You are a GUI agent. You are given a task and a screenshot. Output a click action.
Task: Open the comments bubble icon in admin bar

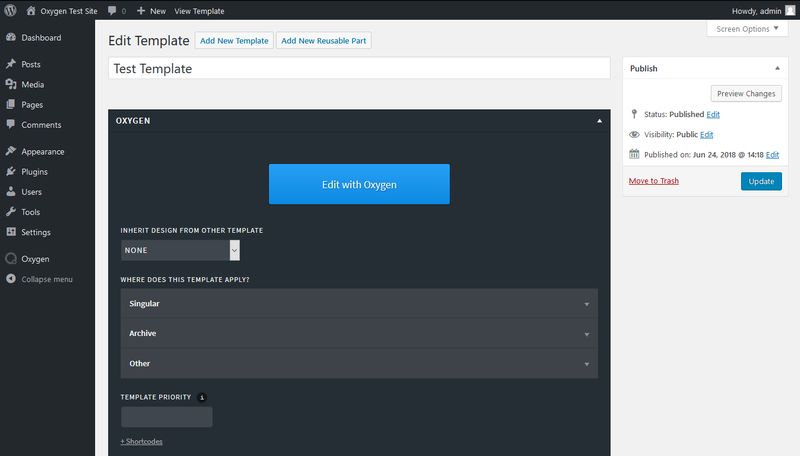coord(112,10)
